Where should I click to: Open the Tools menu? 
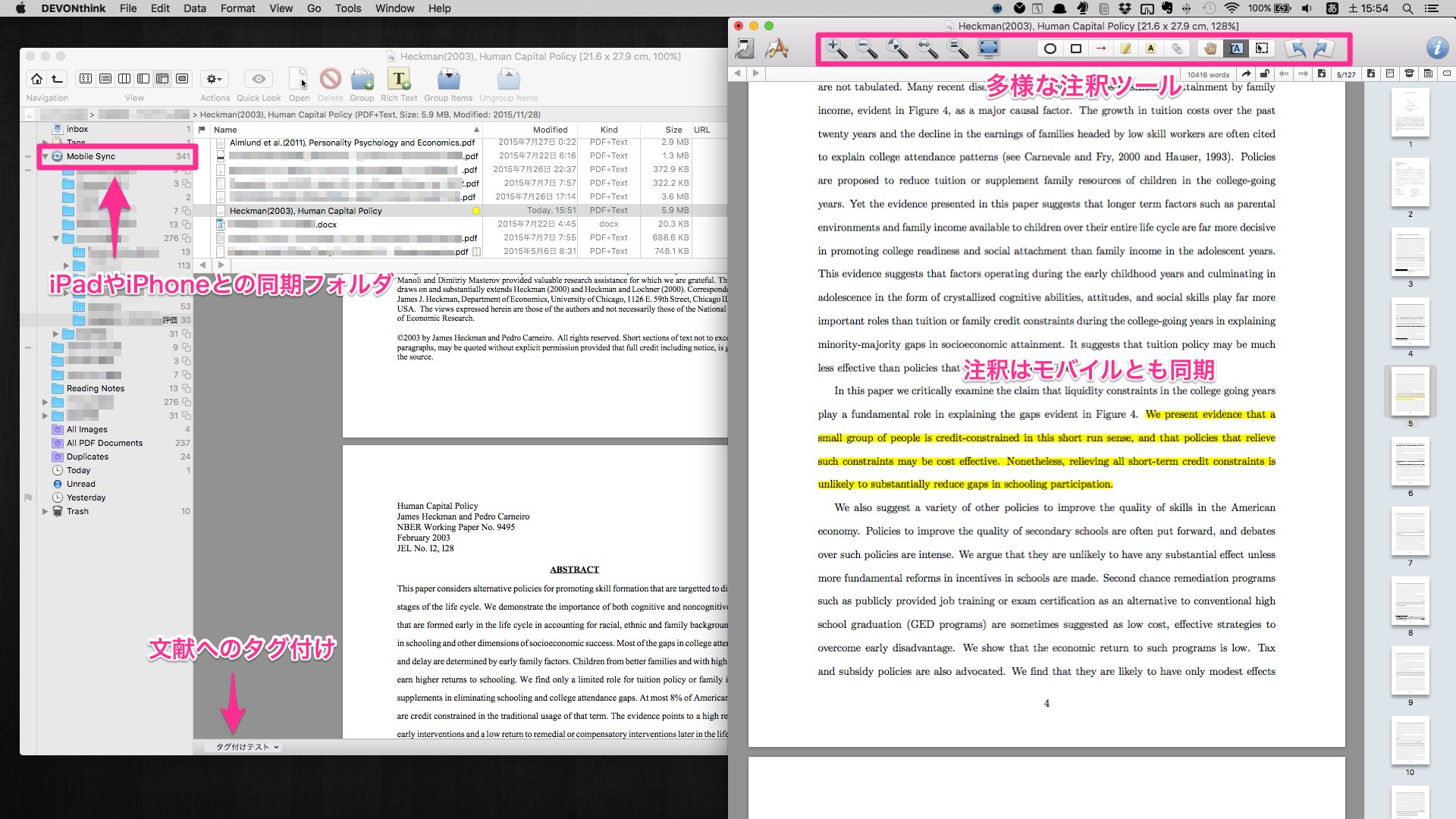tap(348, 8)
